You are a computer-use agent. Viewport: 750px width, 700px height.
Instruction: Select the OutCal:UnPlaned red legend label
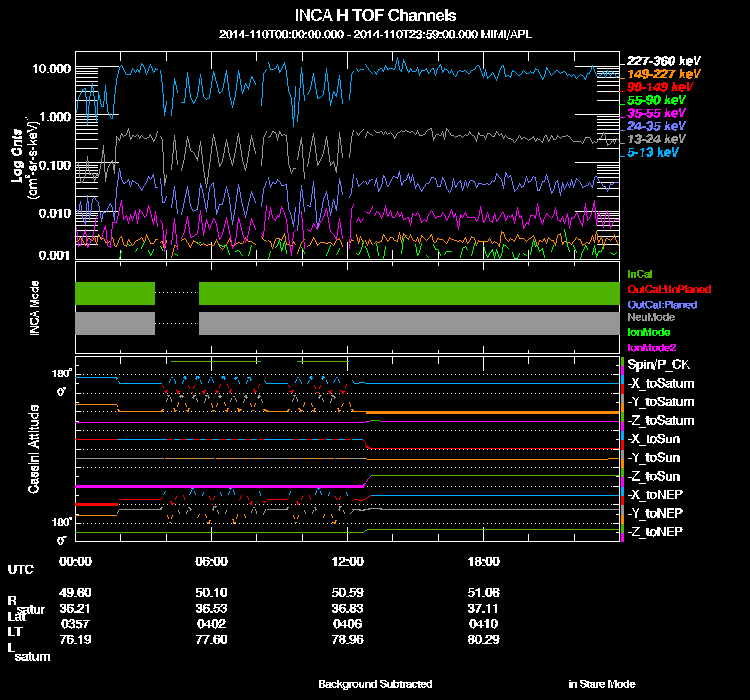coord(662,288)
